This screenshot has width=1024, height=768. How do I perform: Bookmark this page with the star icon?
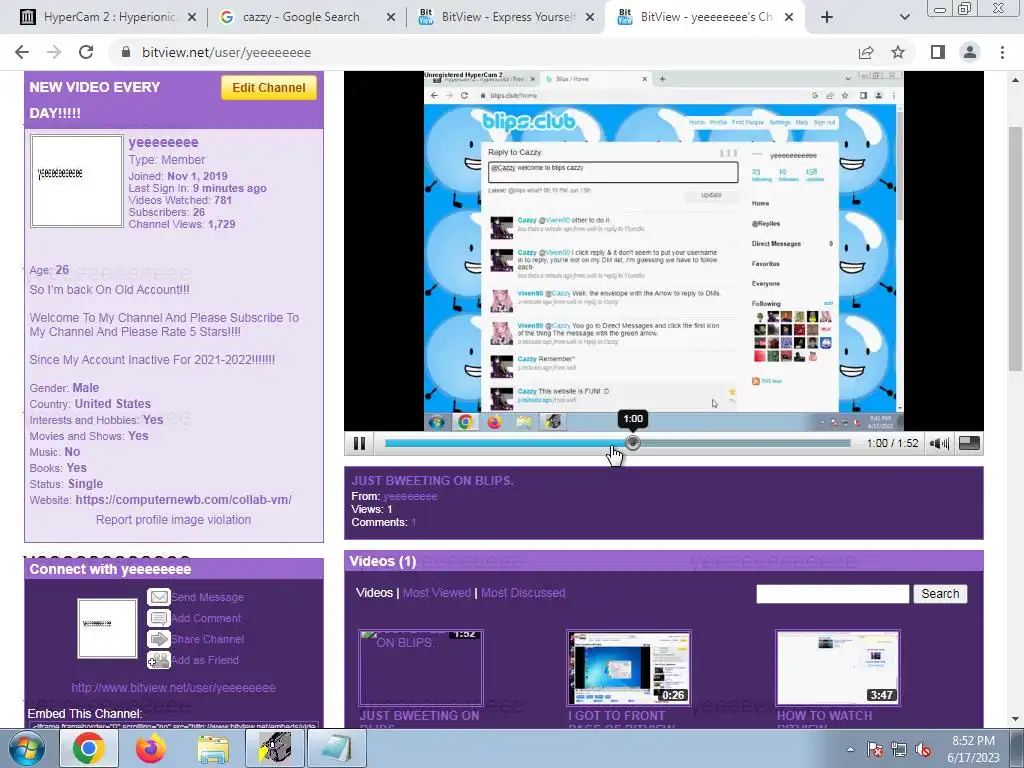(x=898, y=52)
